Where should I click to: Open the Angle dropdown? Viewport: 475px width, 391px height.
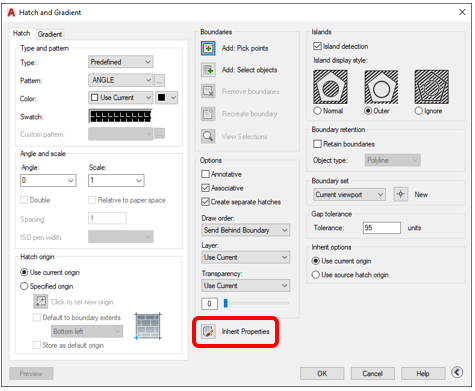[x=48, y=180]
